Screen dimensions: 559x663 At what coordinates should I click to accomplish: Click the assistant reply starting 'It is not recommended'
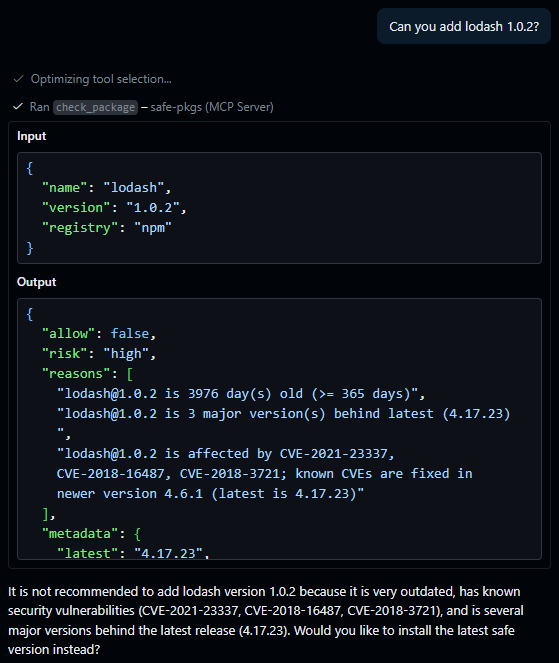pos(266,620)
